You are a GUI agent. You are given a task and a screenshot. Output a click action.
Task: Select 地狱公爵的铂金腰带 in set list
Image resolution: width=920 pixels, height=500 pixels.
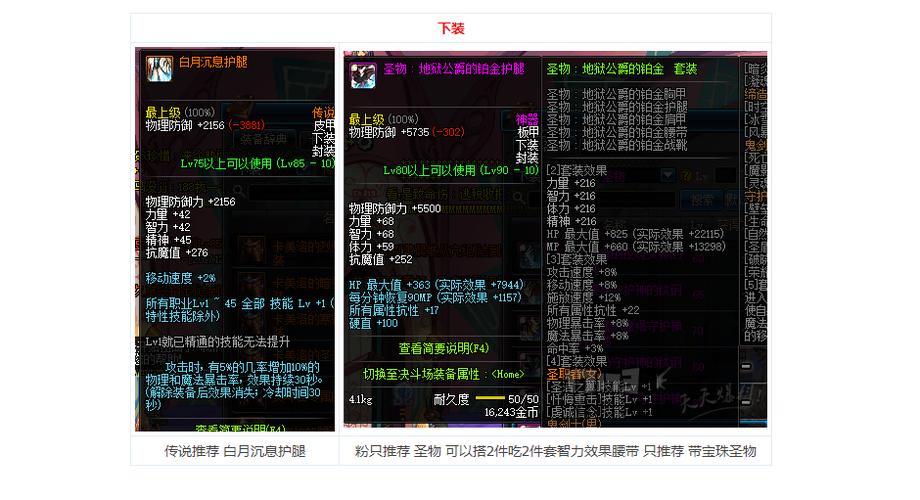[x=617, y=133]
